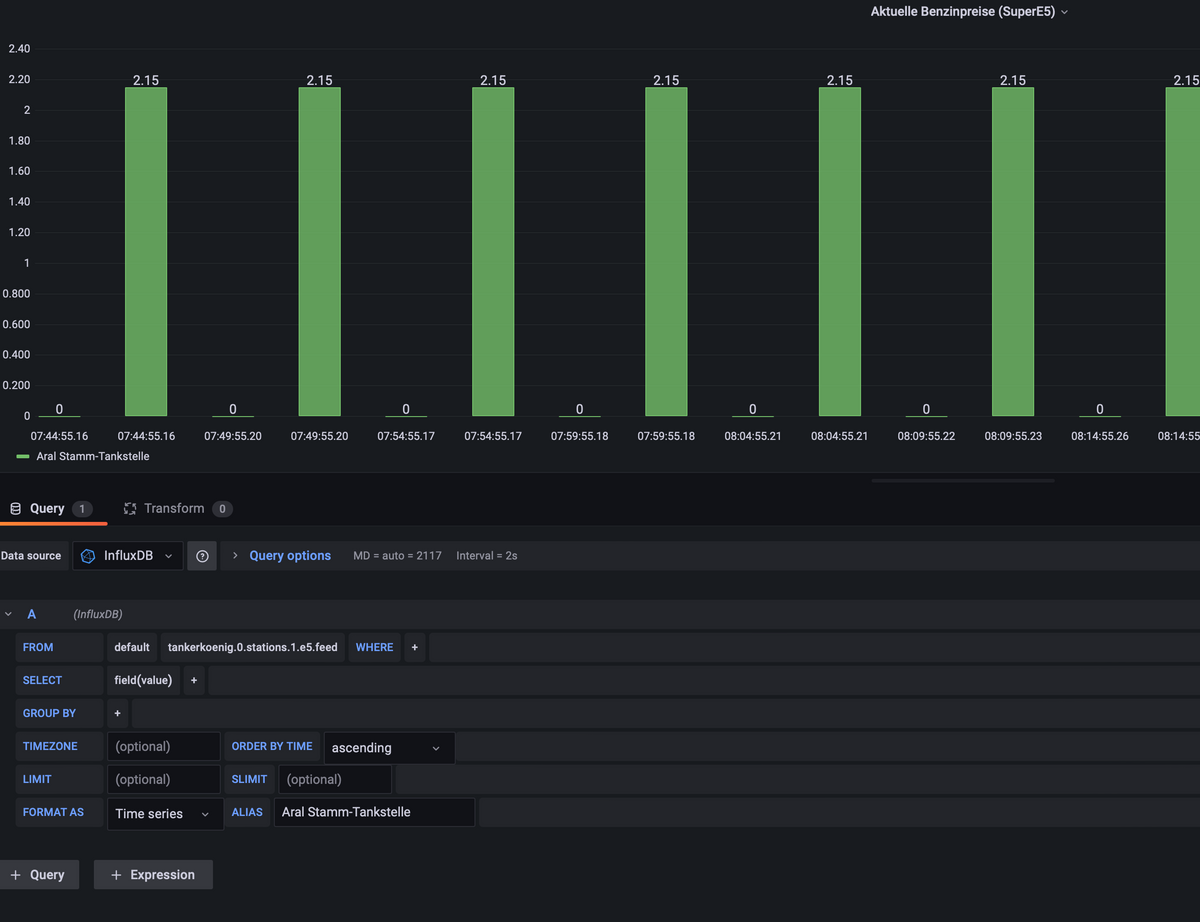Screen dimensions: 1200x922
Task: Expand Query options chevron
Action: (x=235, y=556)
